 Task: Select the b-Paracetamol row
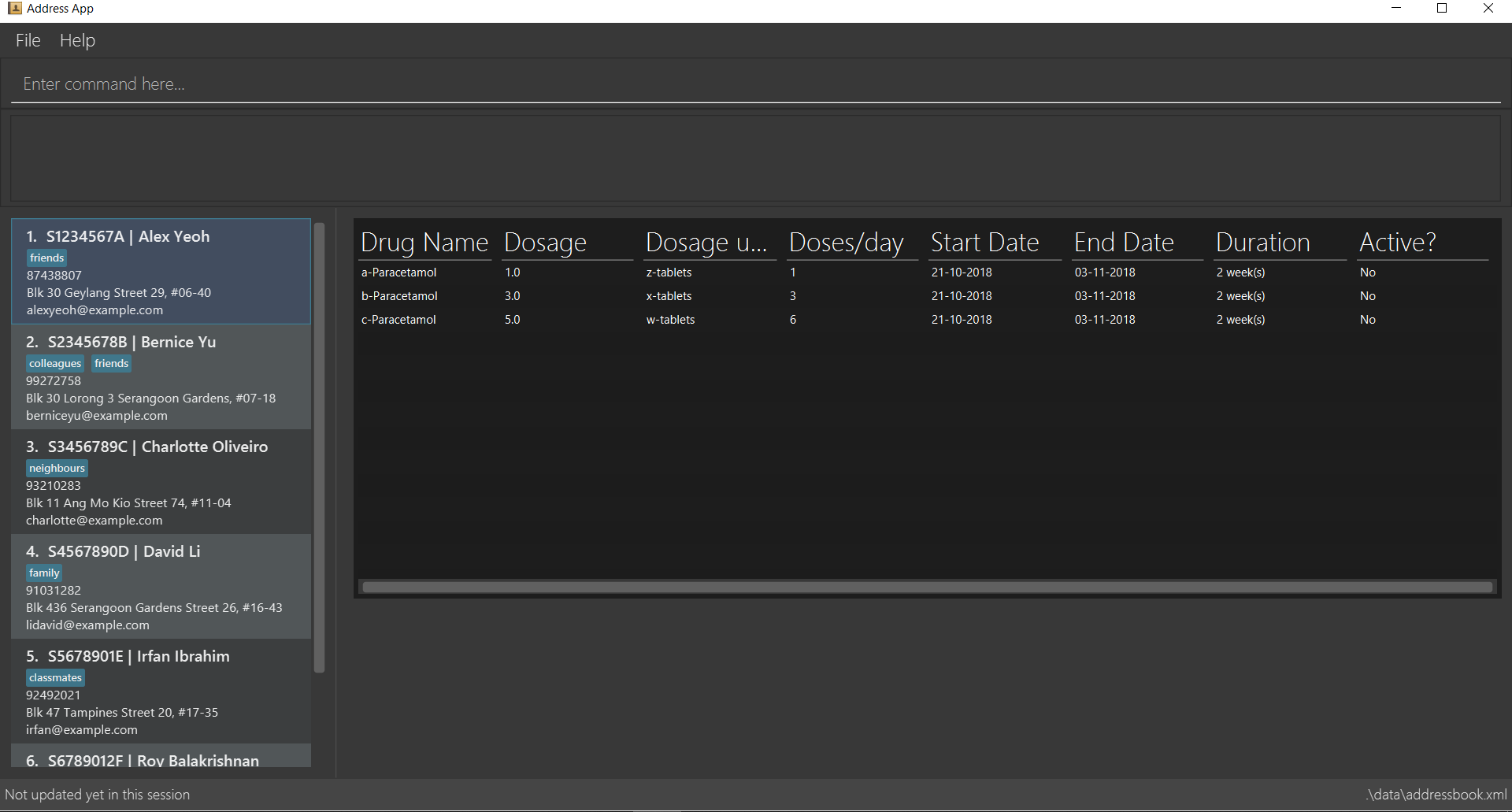927,296
